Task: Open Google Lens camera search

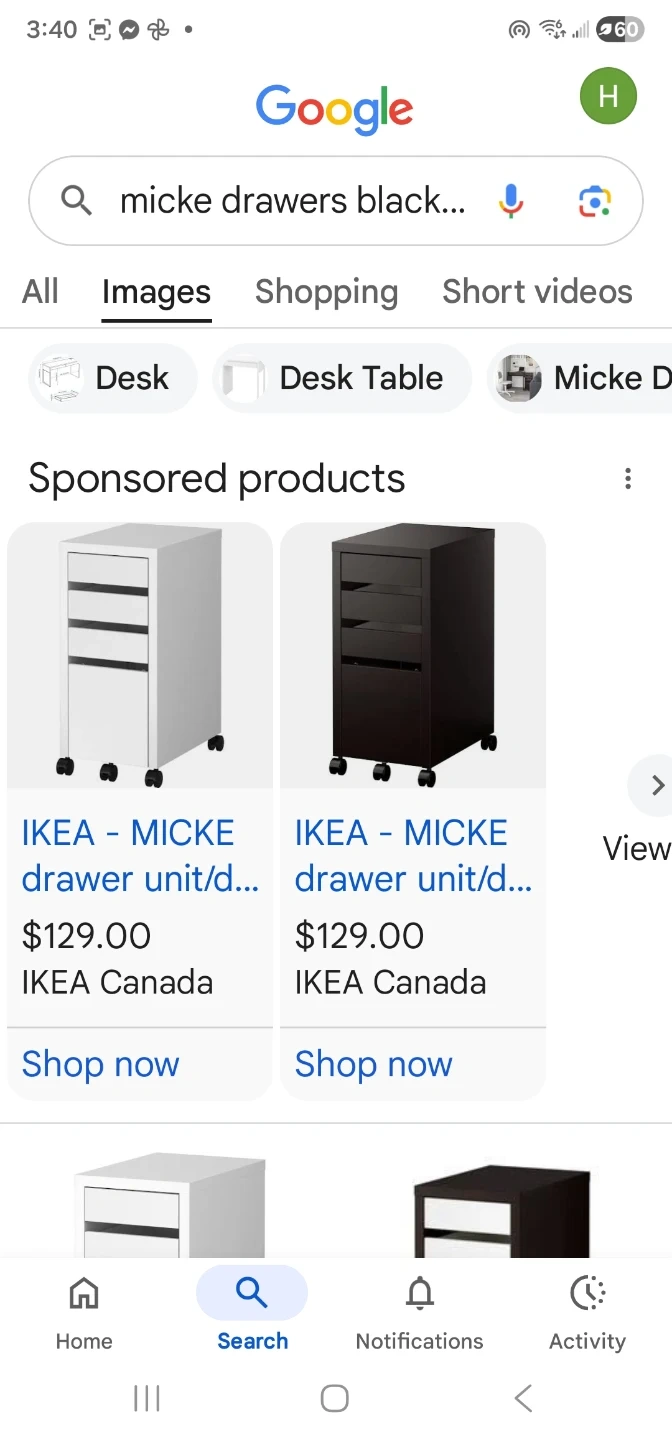Action: pos(595,201)
